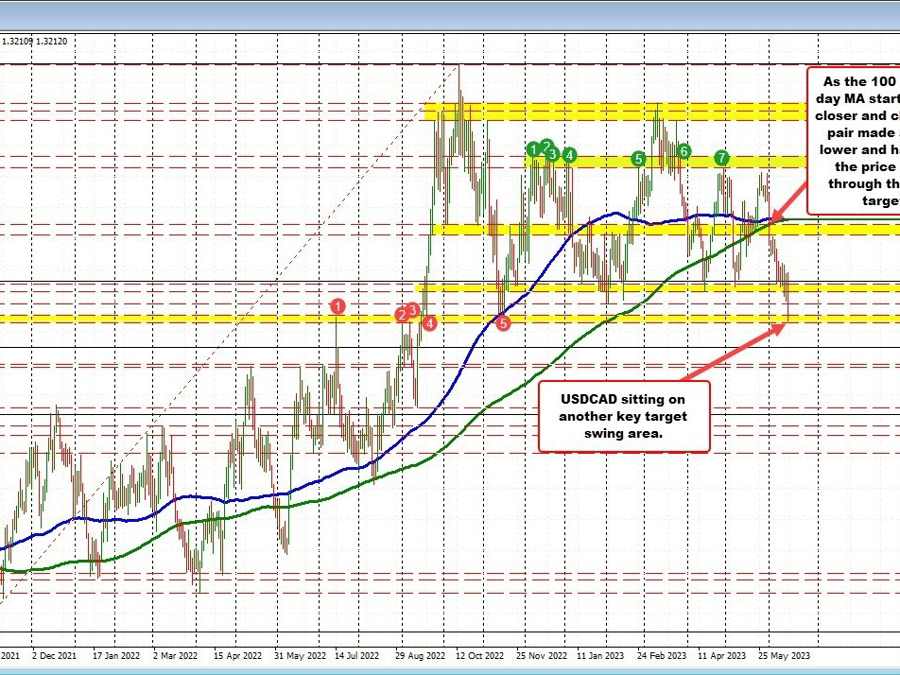The image size is (900, 675).
Task: Click the 31 May 2022 date label
Action: click(300, 655)
